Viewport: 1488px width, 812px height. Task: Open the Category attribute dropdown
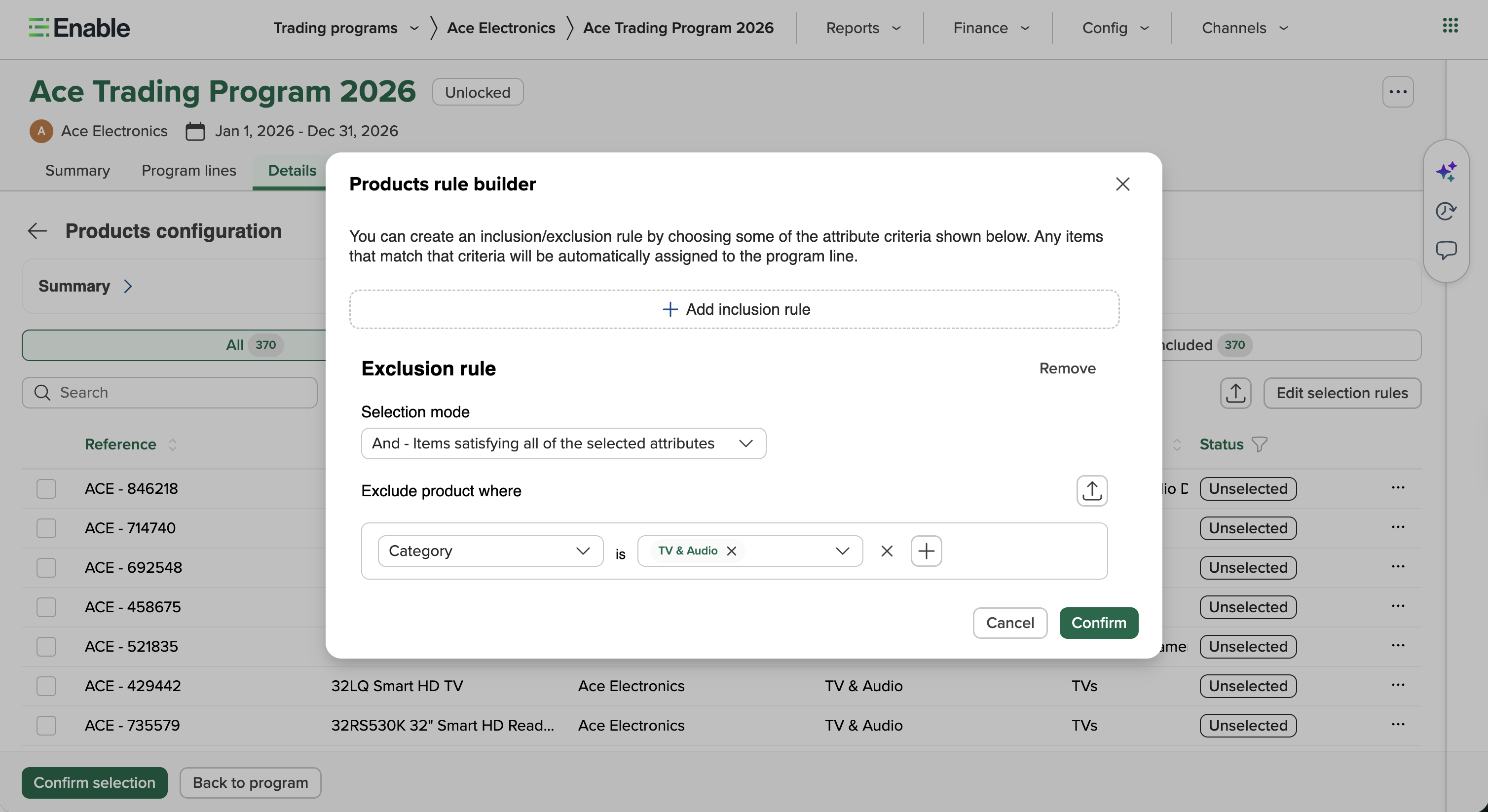point(490,551)
